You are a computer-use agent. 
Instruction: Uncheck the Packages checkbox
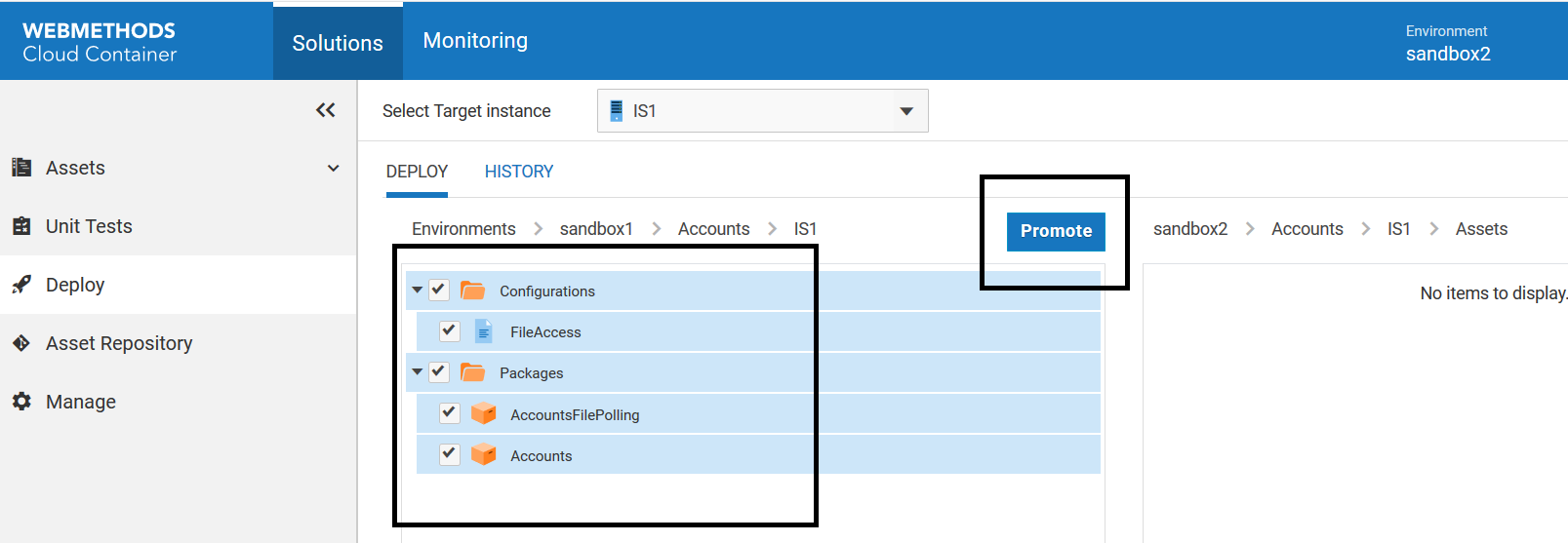439,371
